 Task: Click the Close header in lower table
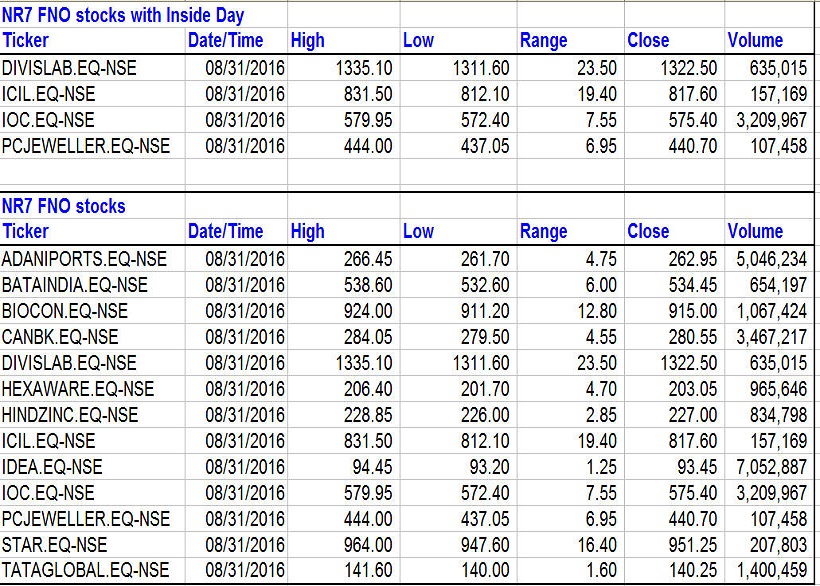coord(648,232)
